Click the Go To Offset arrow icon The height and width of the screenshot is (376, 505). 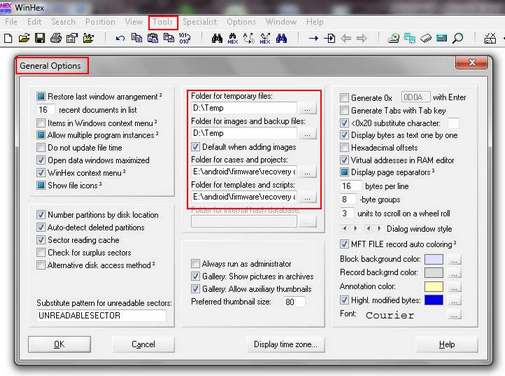pyautogui.click(x=313, y=39)
